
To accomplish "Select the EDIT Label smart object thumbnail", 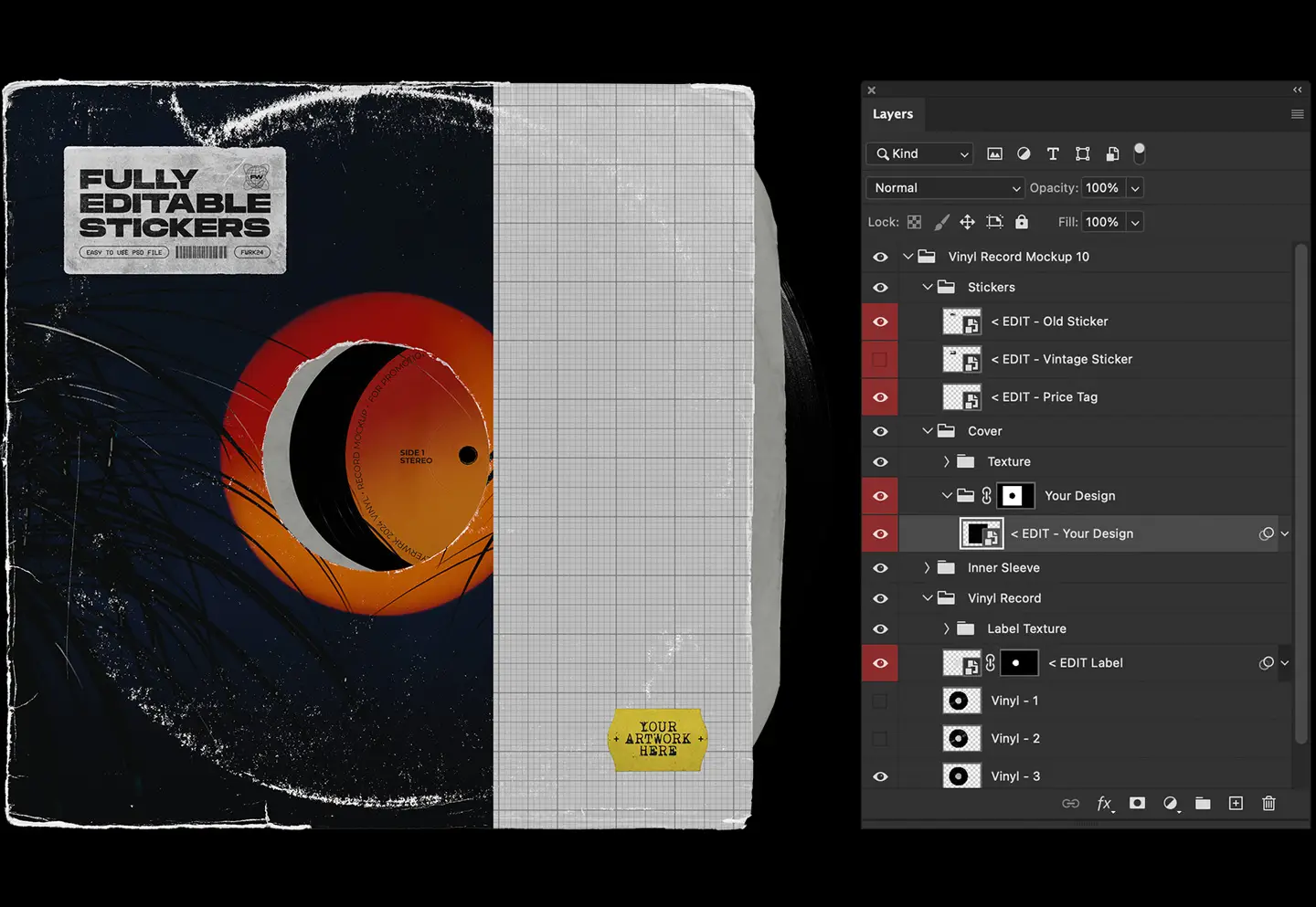I will [x=961, y=663].
